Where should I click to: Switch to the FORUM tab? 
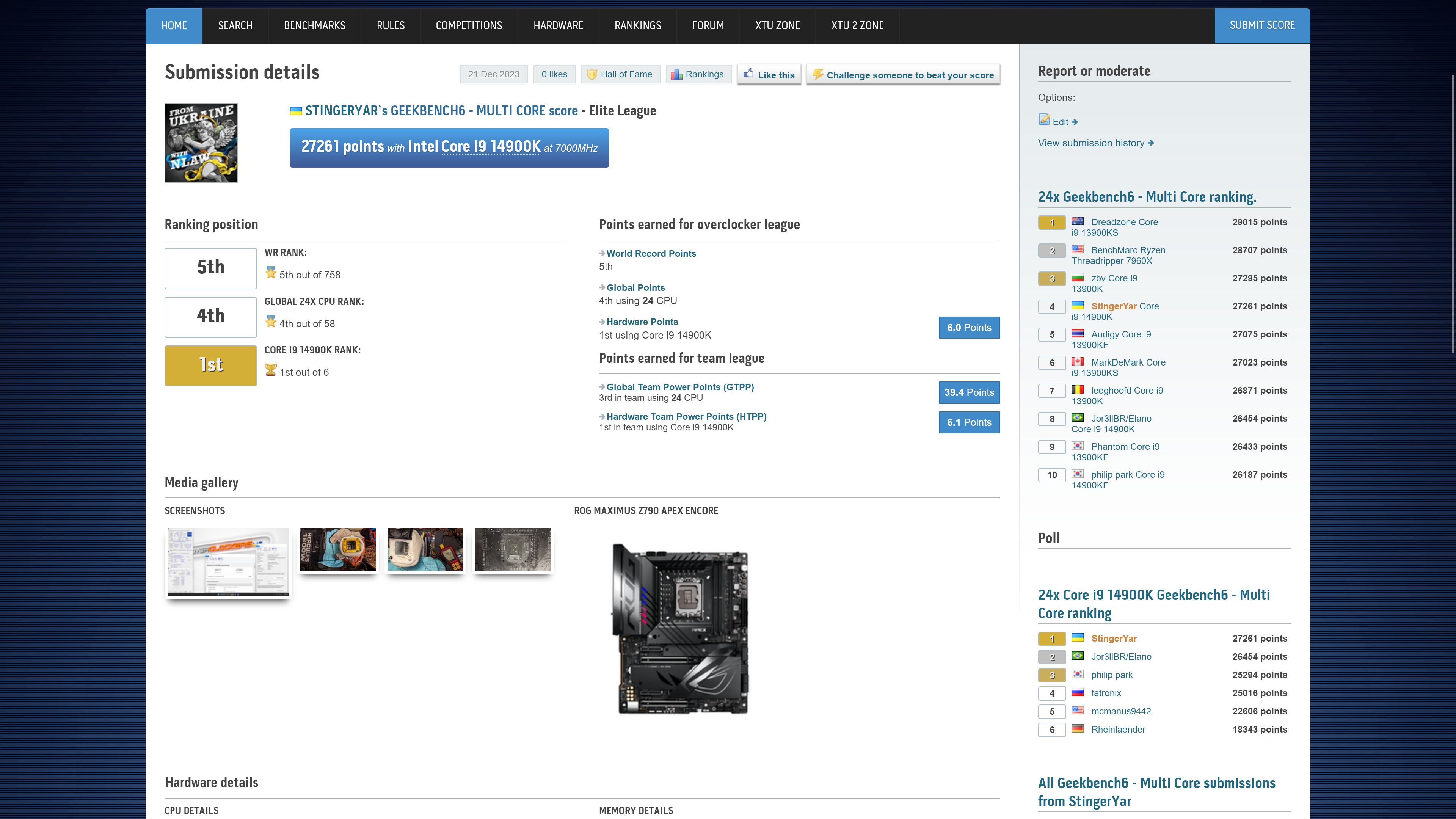pyautogui.click(x=708, y=25)
